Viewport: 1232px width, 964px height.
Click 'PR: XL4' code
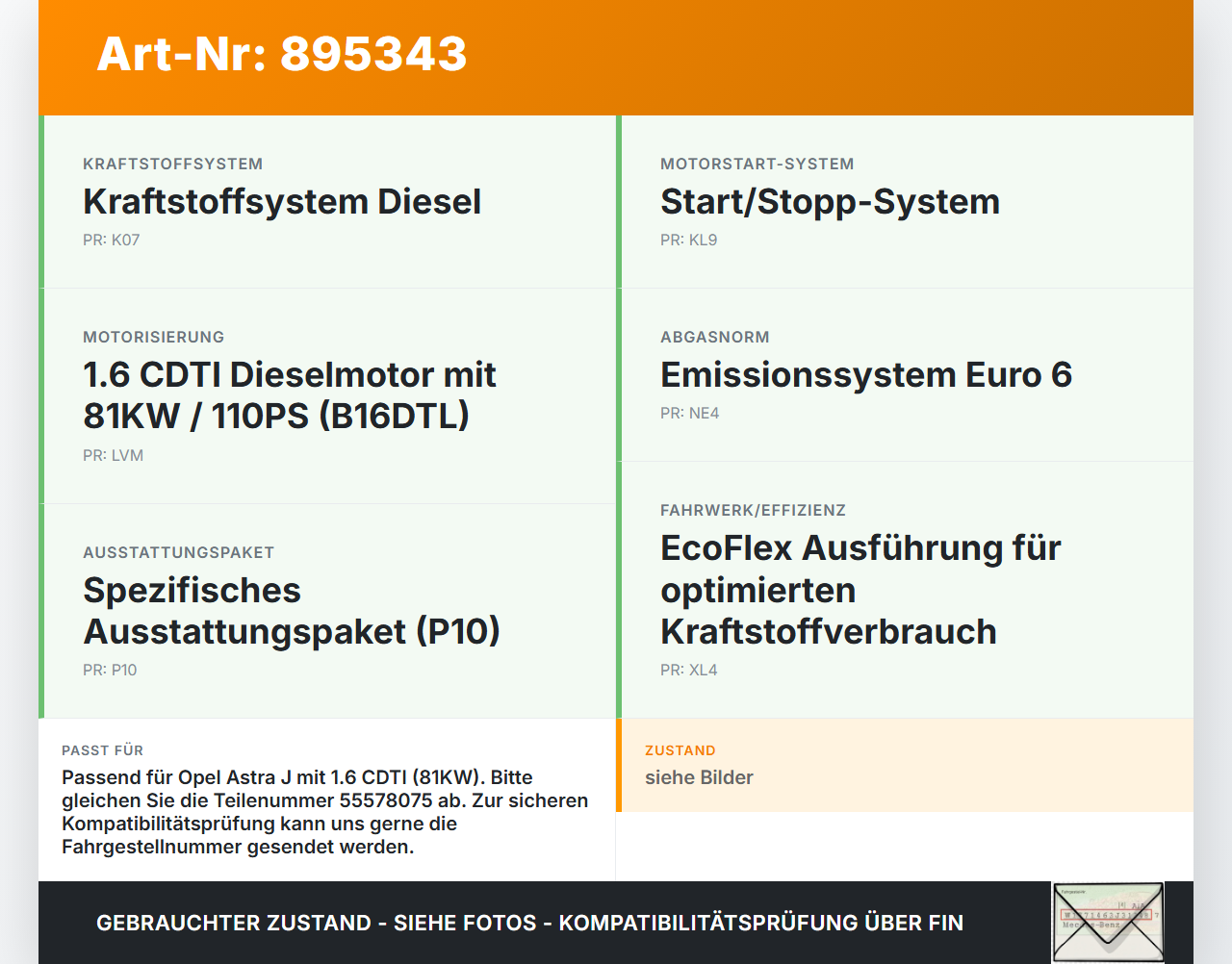(x=689, y=671)
